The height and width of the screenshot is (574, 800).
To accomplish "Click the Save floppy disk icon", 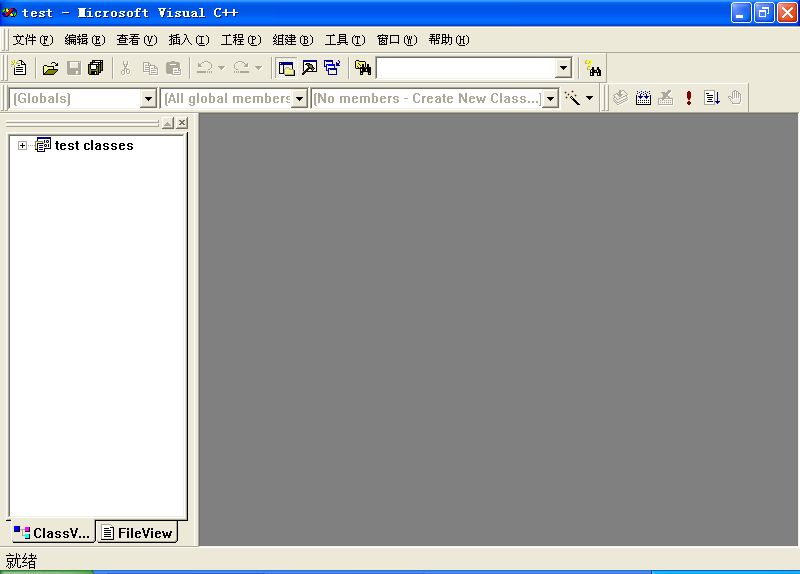I will pyautogui.click(x=74, y=68).
